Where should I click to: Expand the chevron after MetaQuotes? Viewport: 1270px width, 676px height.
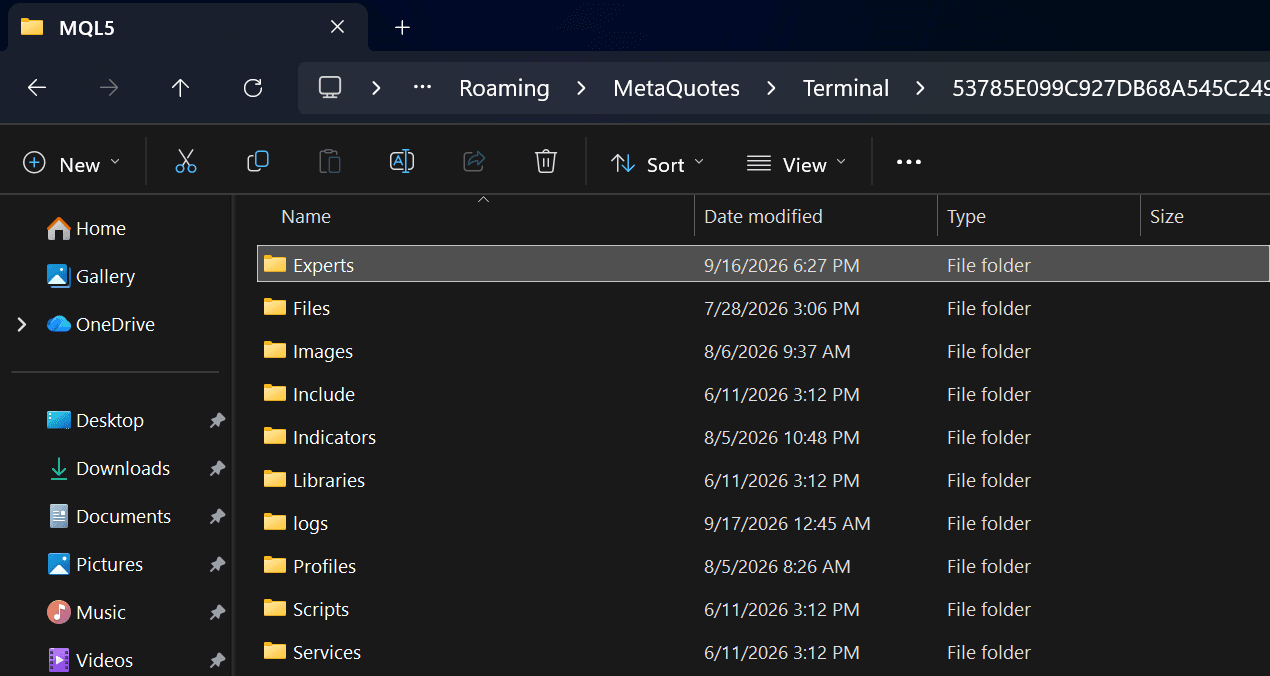coord(772,88)
